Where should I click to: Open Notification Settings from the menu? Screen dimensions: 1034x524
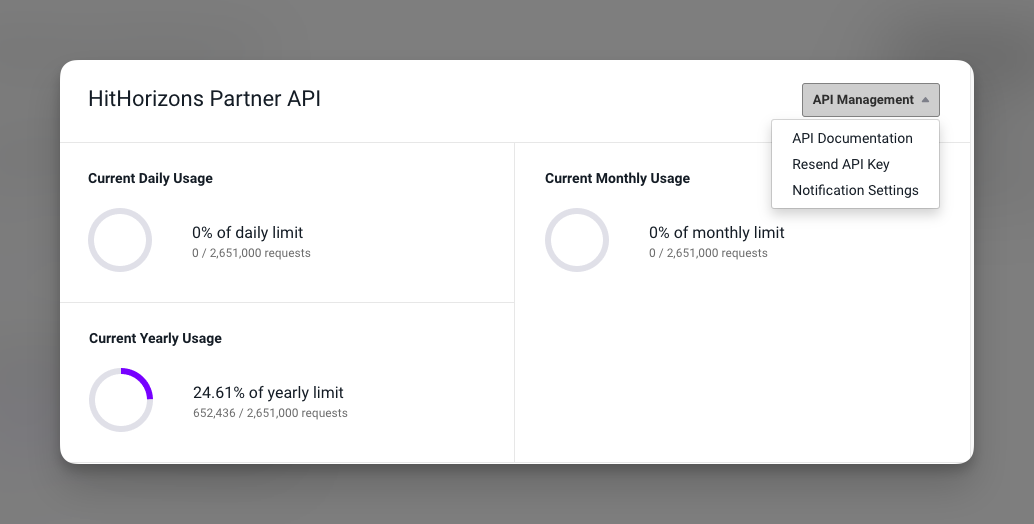point(855,190)
